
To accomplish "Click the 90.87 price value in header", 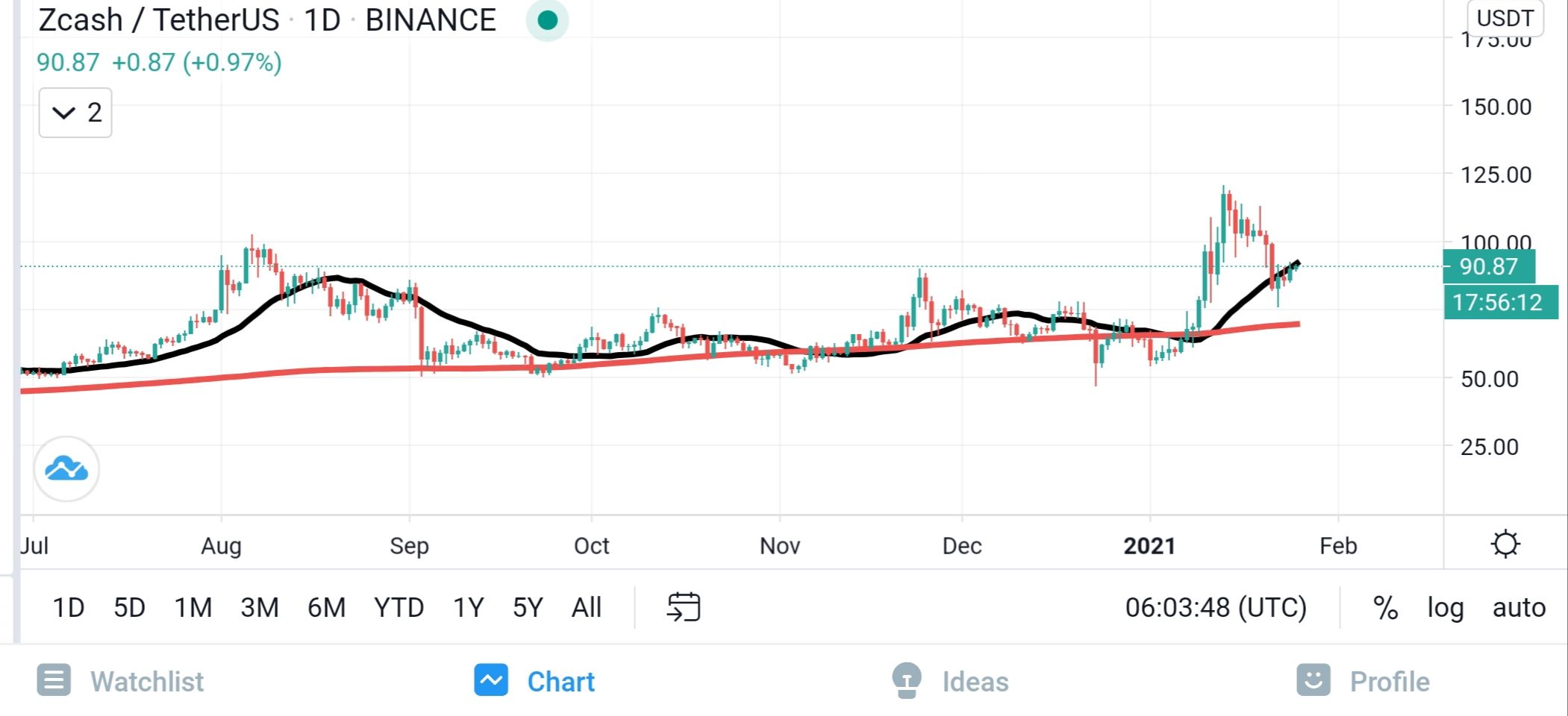I will tap(68, 62).
